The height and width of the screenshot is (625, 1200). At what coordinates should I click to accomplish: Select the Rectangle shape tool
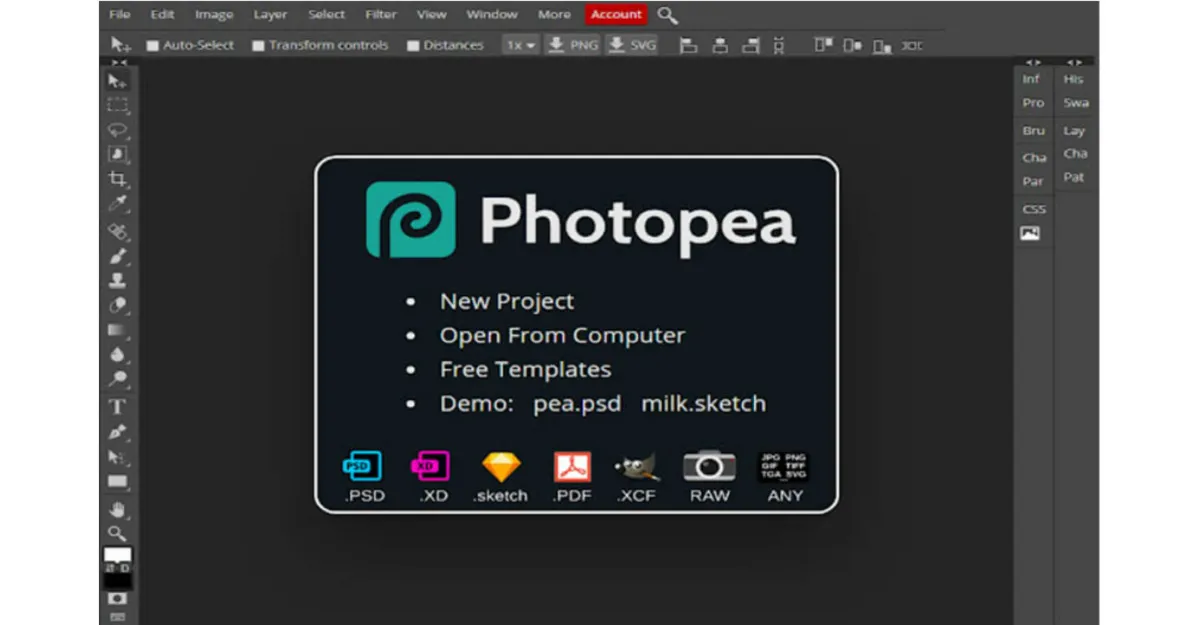(118, 482)
